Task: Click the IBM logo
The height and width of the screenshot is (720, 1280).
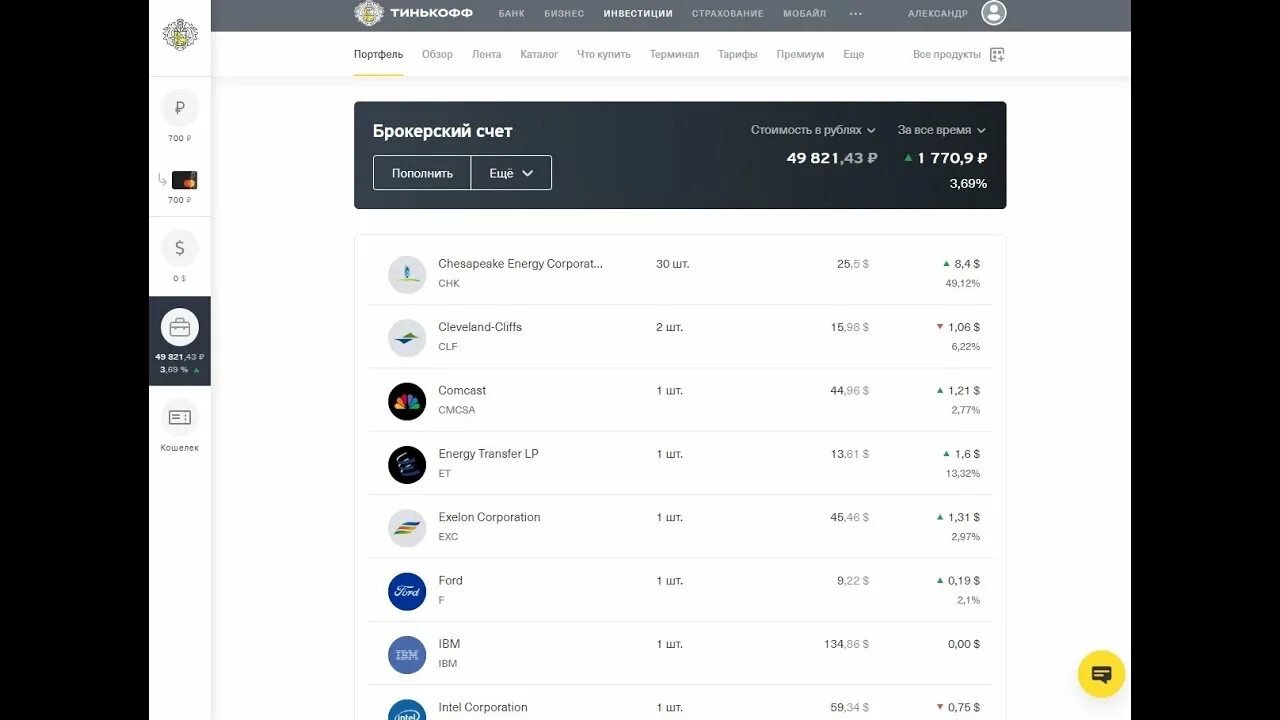Action: tap(407, 654)
